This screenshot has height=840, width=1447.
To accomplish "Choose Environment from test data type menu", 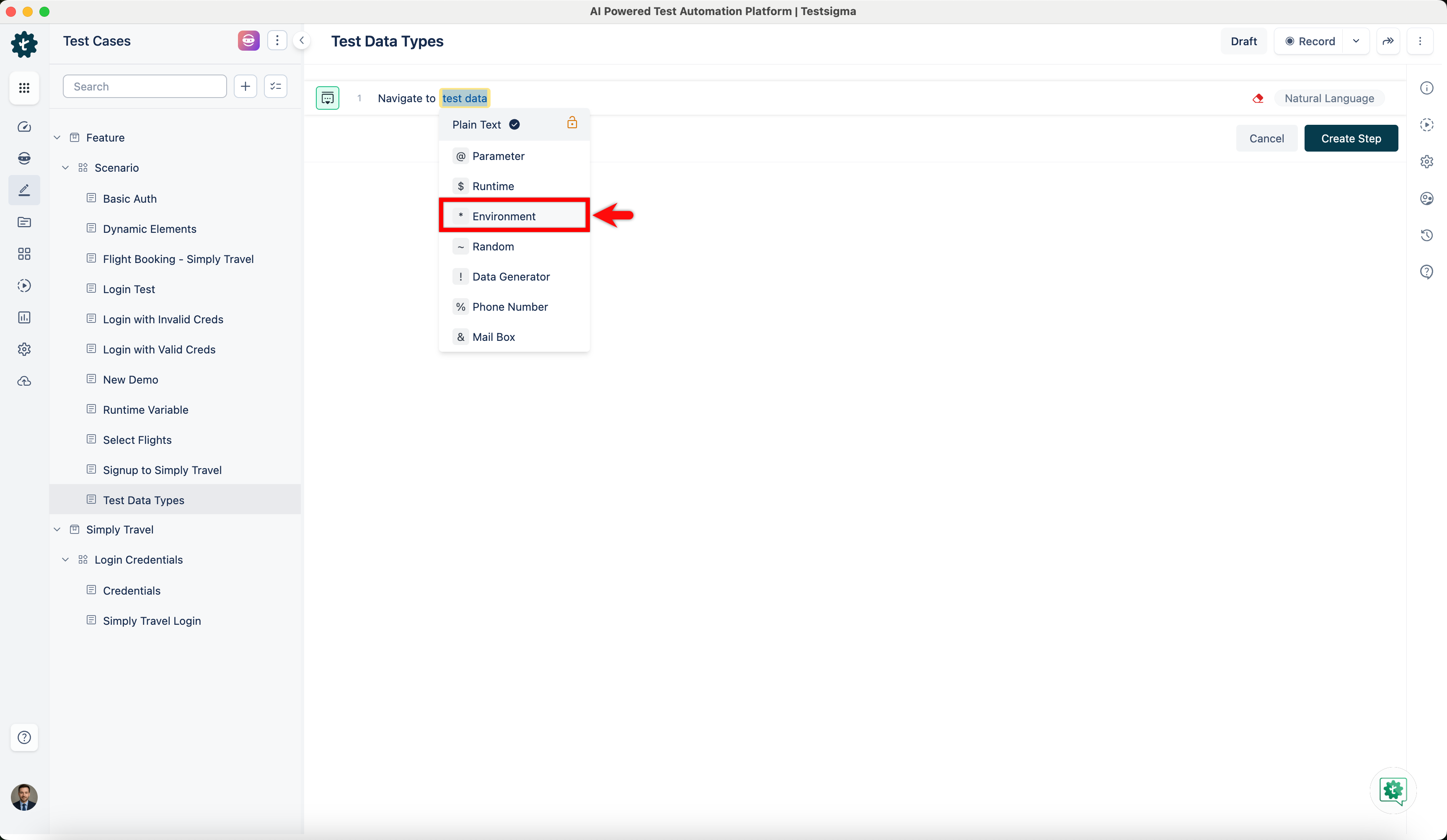I will pos(504,216).
